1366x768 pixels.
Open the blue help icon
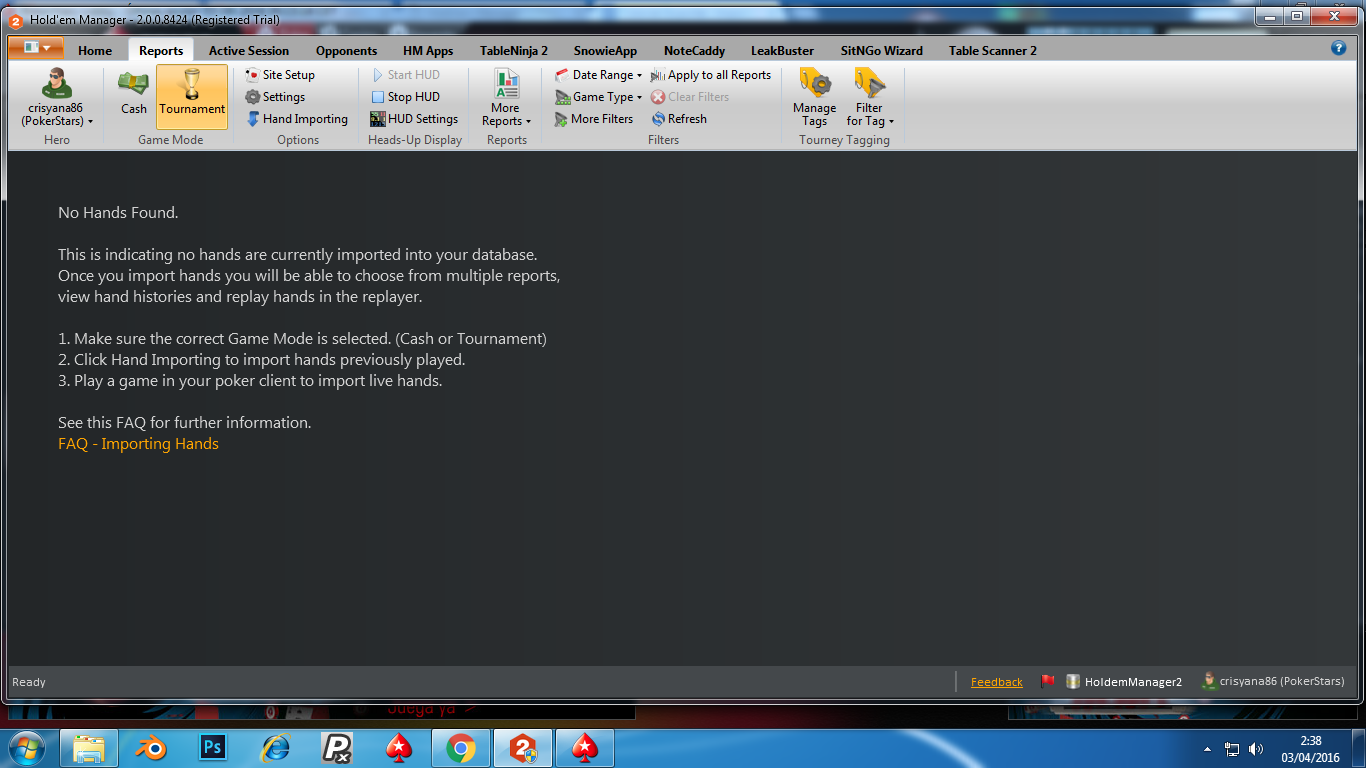pos(1338,48)
